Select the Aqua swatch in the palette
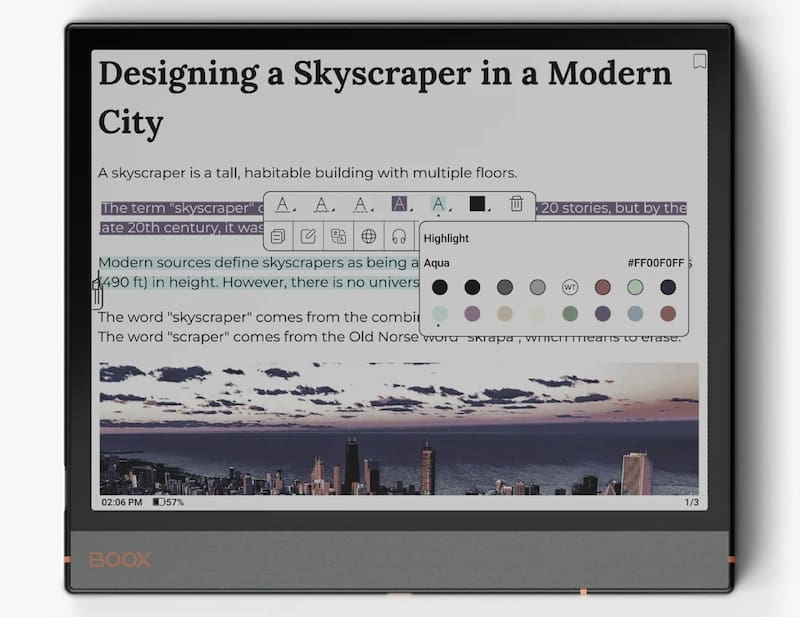The height and width of the screenshot is (617, 800). [440, 314]
